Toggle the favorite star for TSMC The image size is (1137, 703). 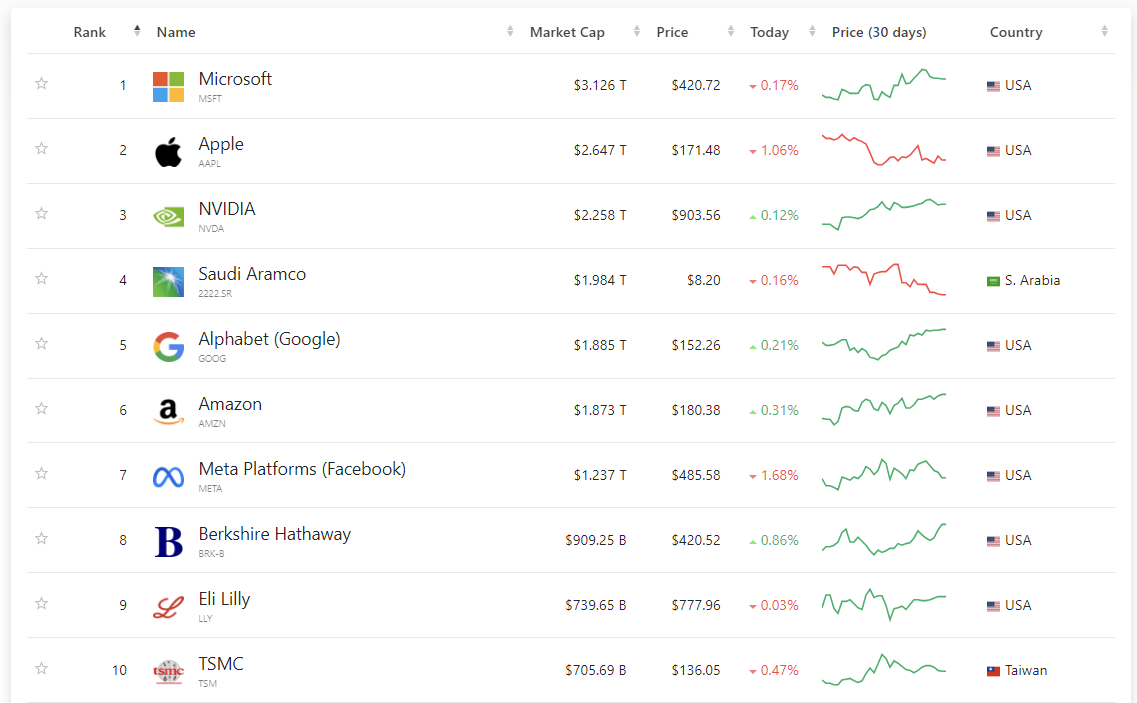click(x=41, y=668)
